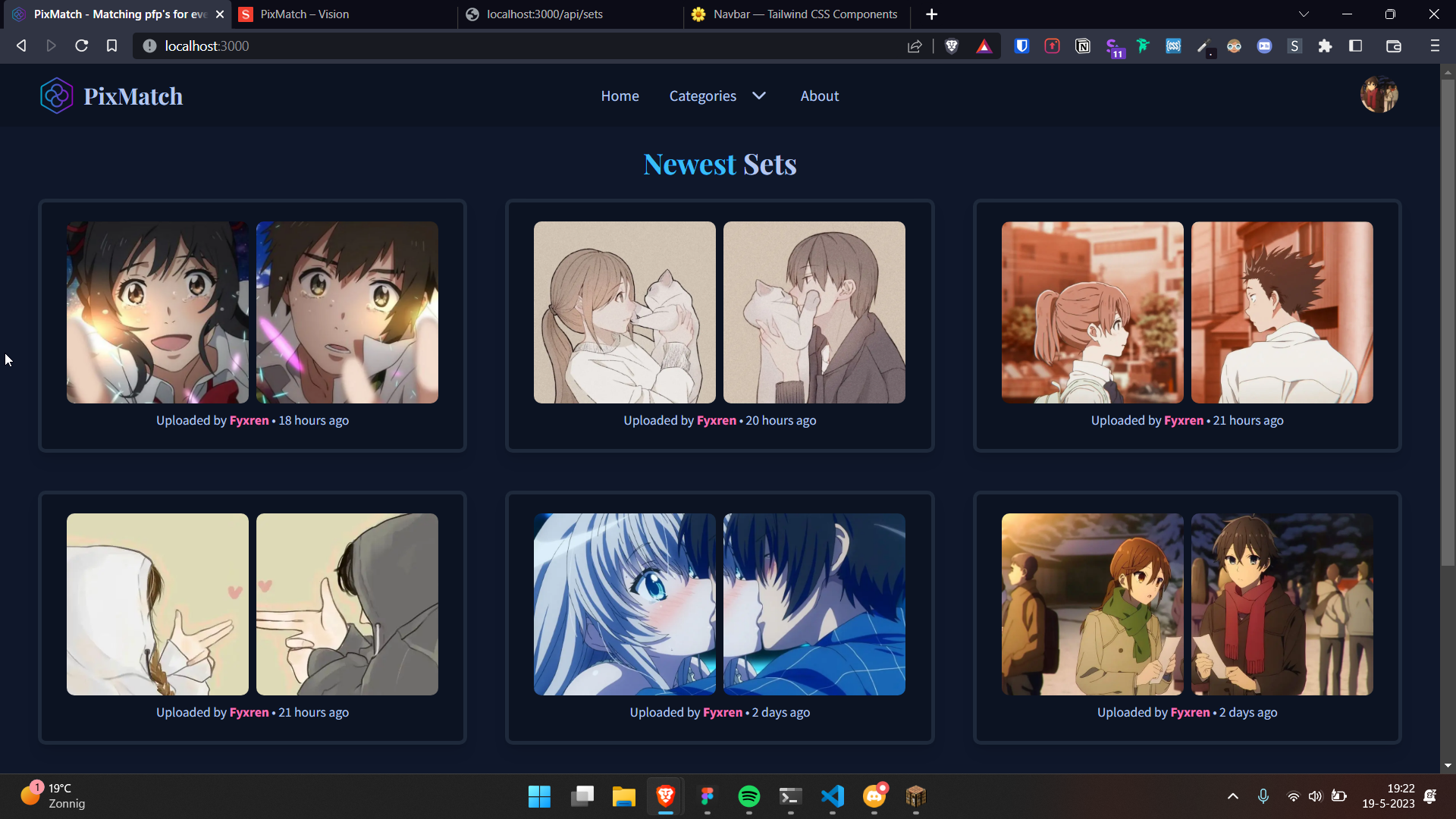1456x819 pixels.
Task: Open Spotify from the taskbar
Action: point(748,796)
